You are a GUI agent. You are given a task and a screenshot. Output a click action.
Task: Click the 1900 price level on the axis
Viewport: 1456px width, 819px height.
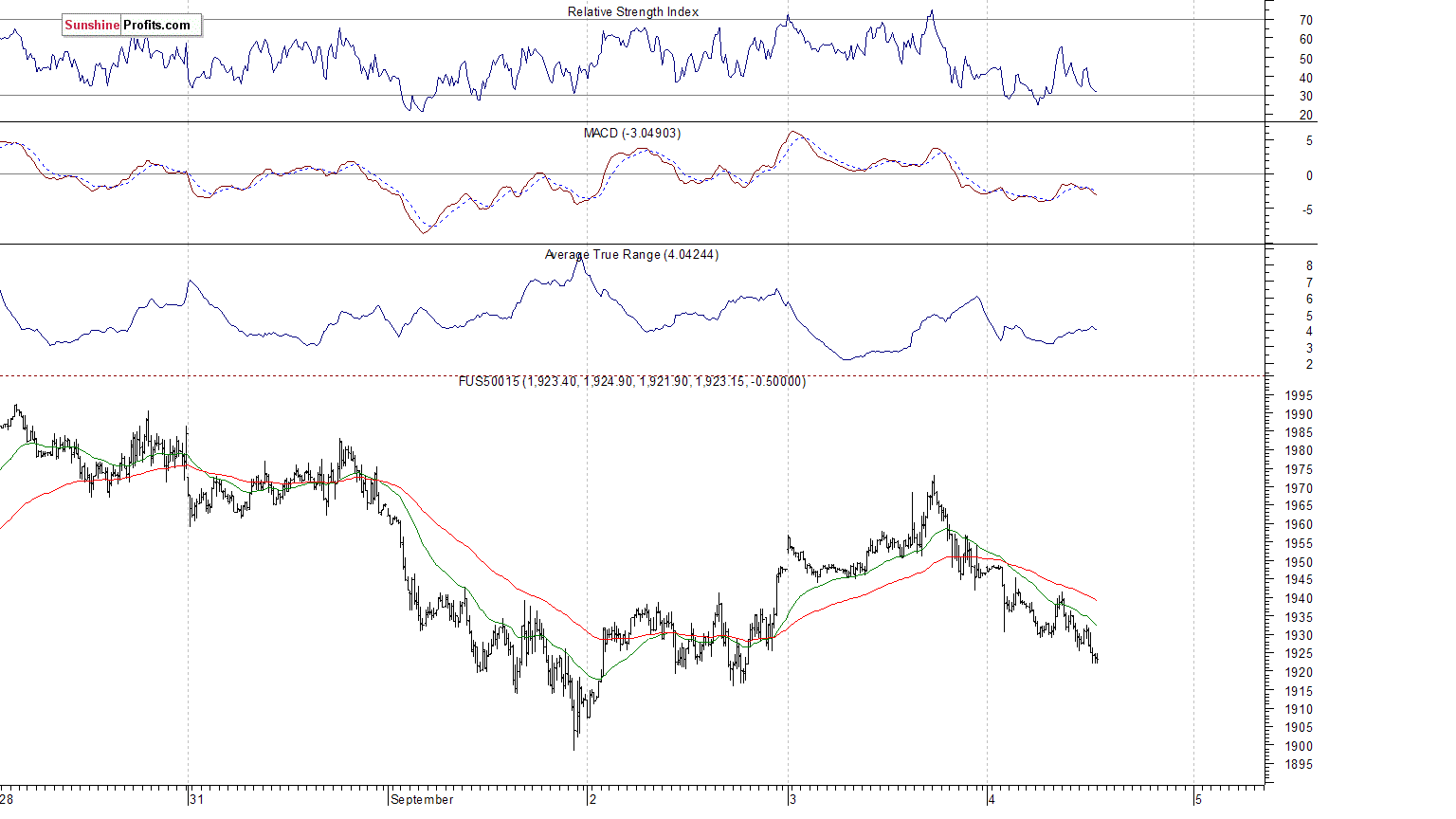coord(1299,746)
